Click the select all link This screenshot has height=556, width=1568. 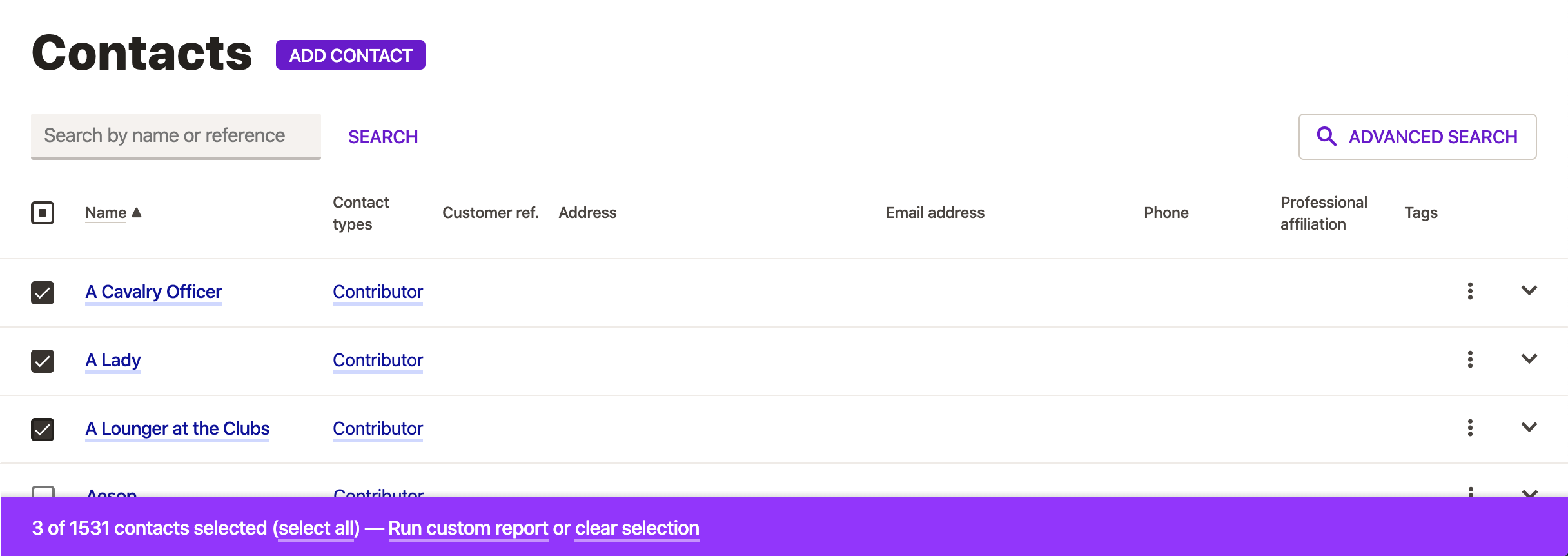click(x=316, y=528)
